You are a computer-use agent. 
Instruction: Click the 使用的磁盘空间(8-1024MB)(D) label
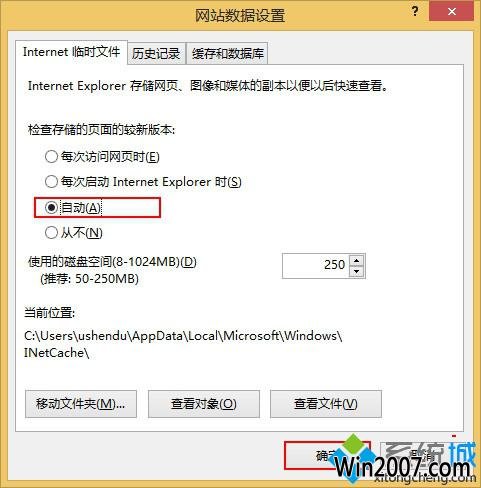coord(112,262)
